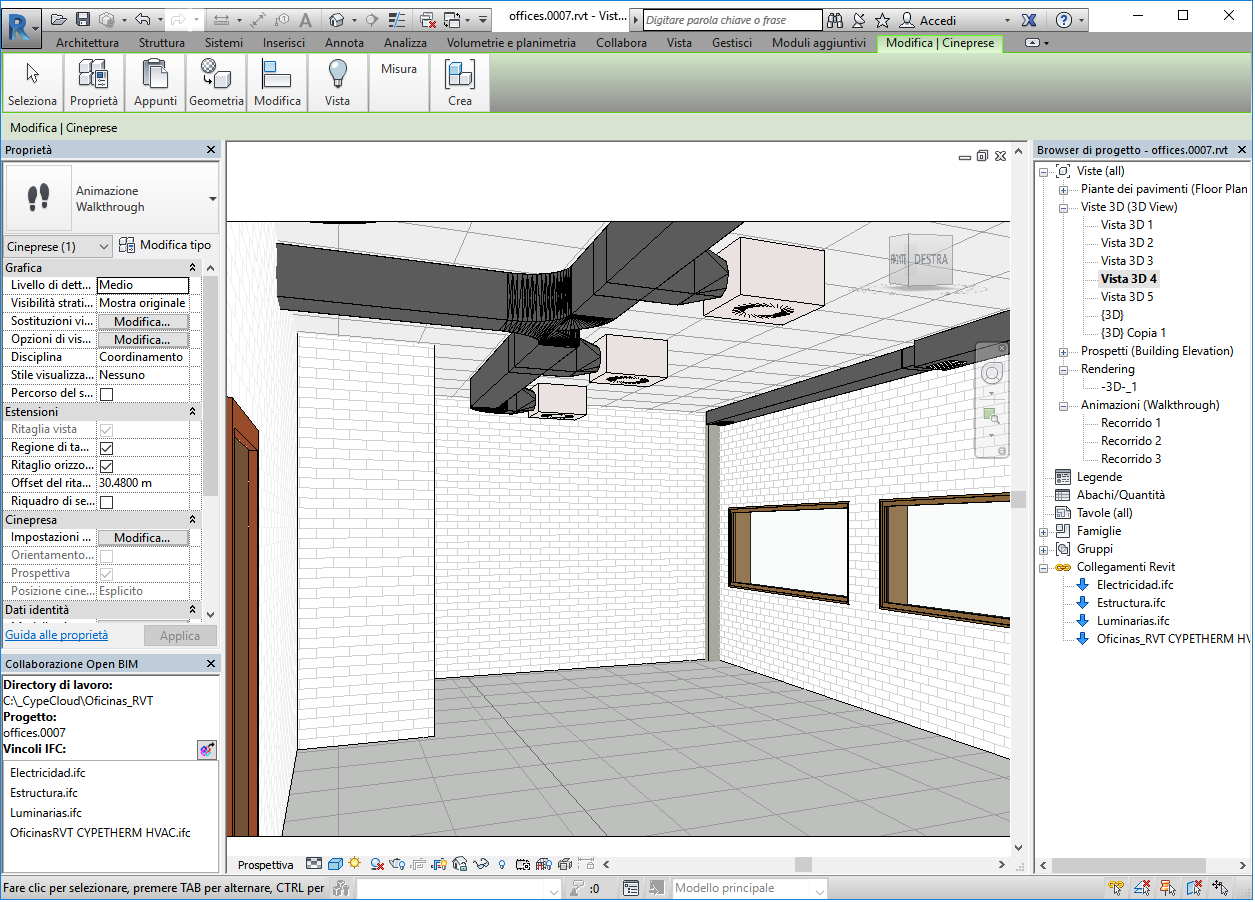Click the binoculars search icon

[836, 20]
